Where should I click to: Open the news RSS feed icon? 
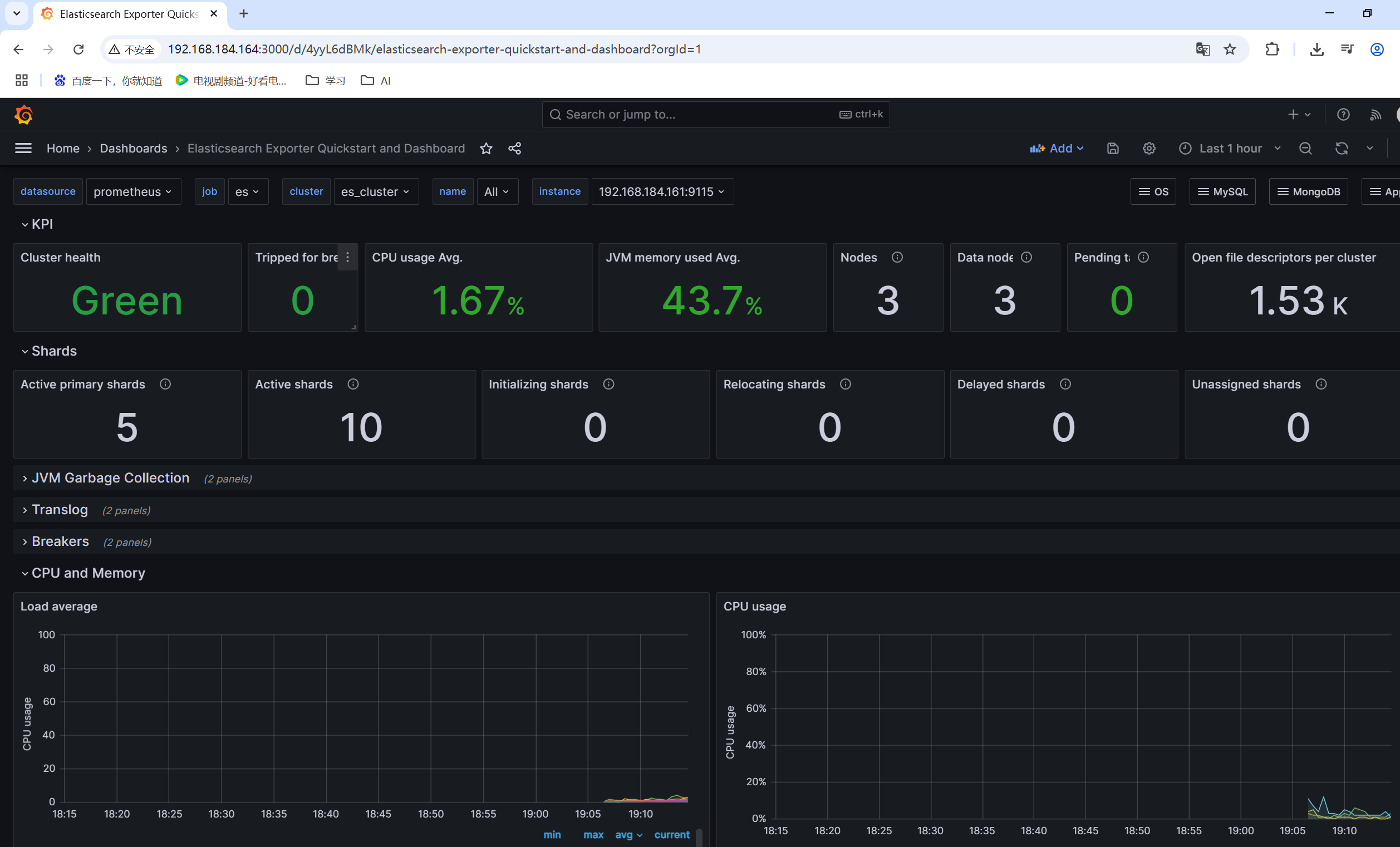click(x=1376, y=115)
